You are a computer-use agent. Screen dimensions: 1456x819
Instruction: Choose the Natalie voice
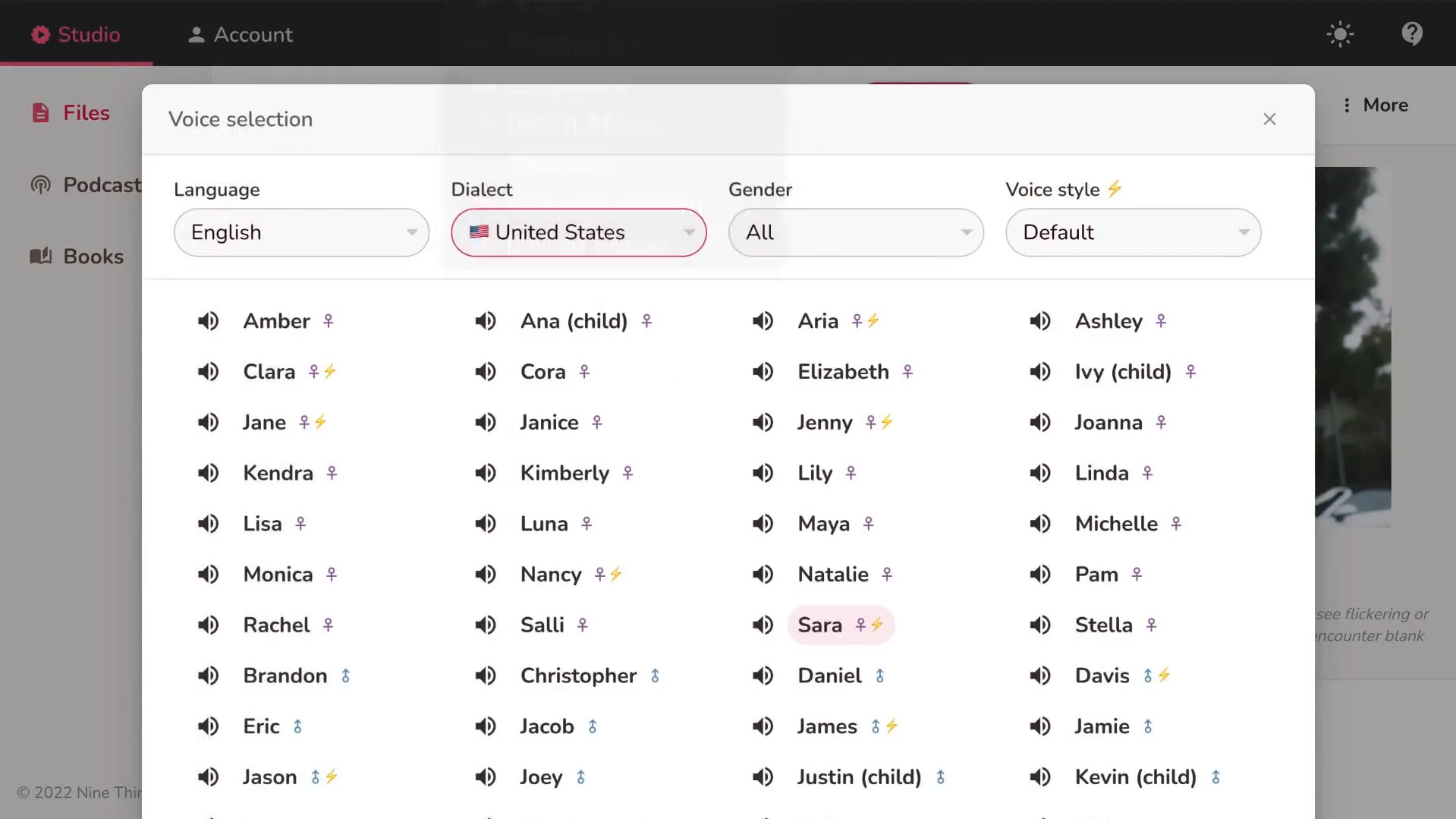click(x=833, y=575)
